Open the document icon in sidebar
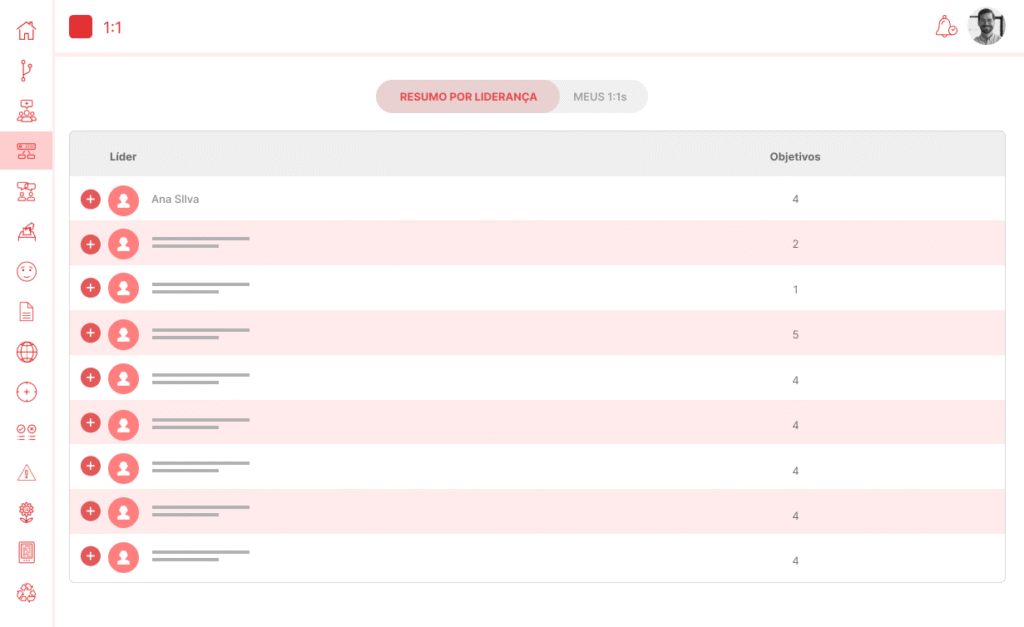Image resolution: width=1024 pixels, height=627 pixels. coord(26,312)
